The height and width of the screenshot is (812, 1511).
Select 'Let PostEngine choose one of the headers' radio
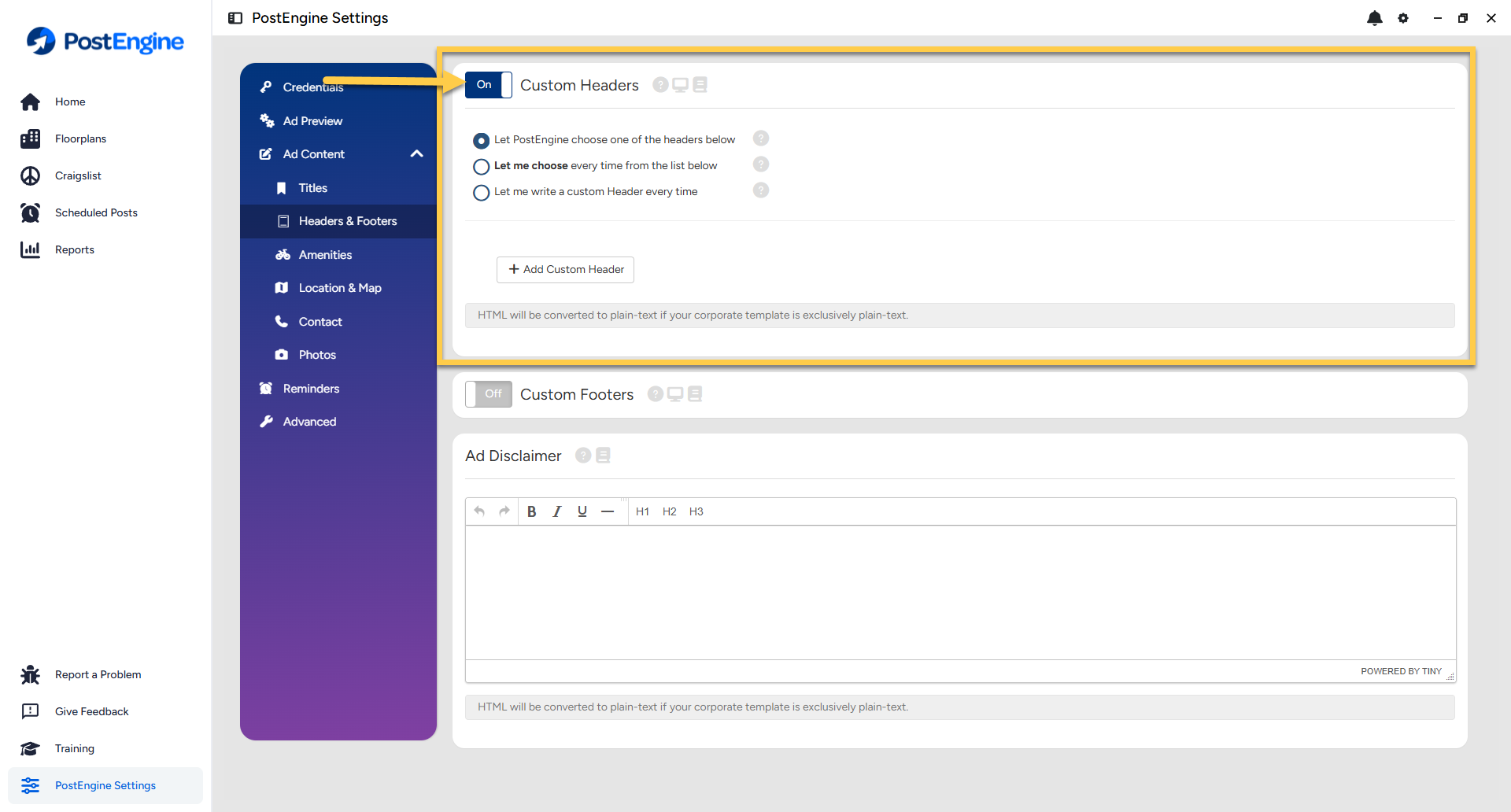point(482,140)
